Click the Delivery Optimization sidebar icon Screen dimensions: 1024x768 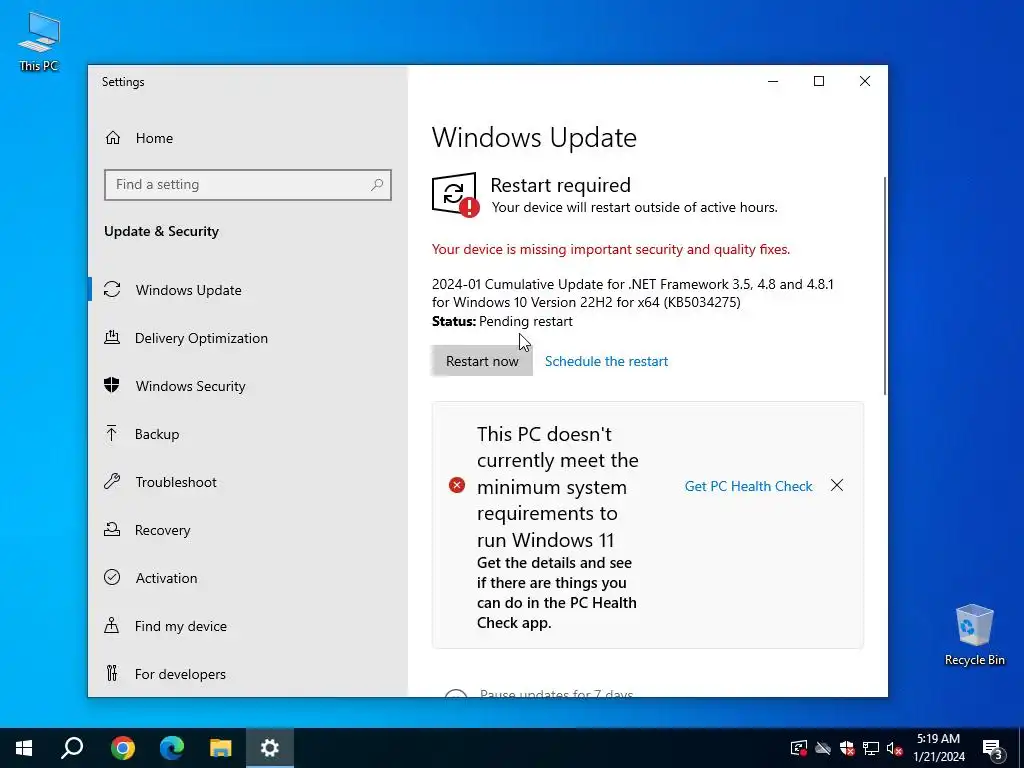[x=112, y=338]
